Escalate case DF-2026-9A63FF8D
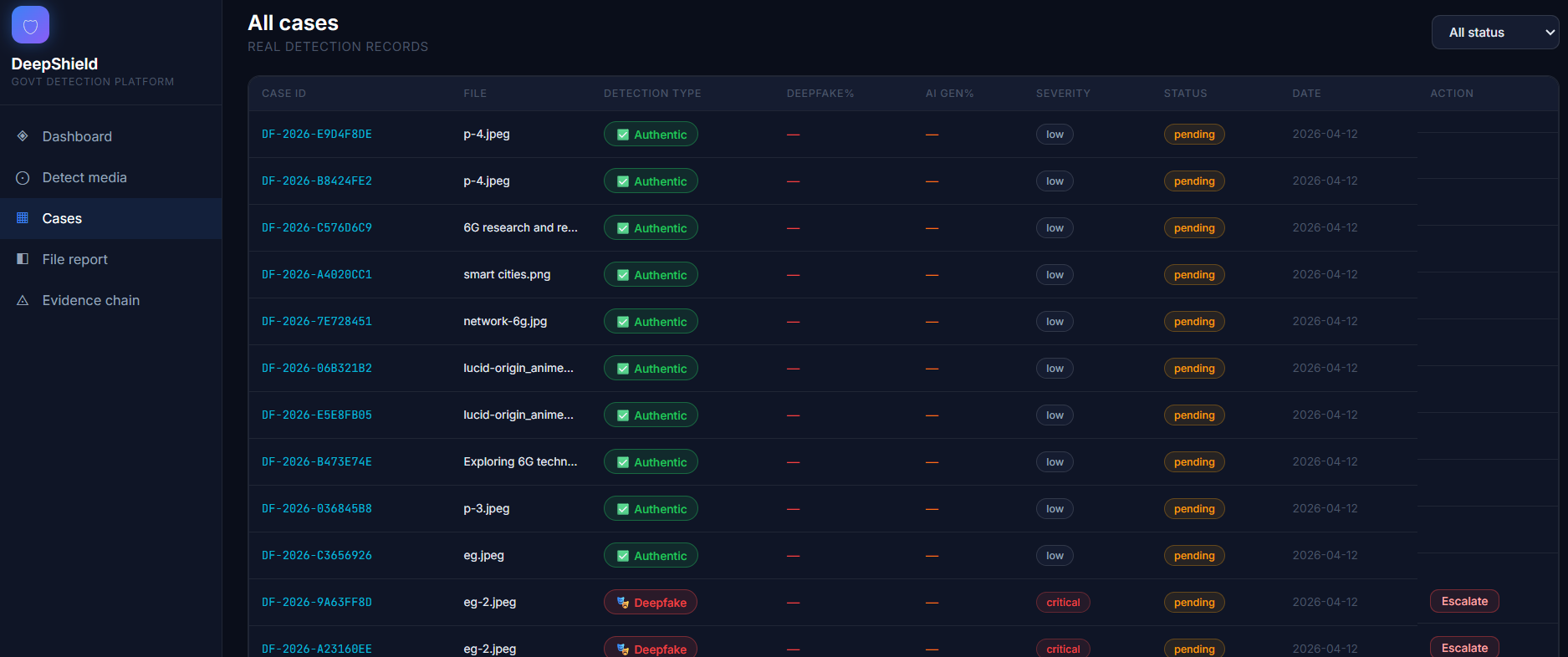The width and height of the screenshot is (1568, 657). [x=1464, y=601]
